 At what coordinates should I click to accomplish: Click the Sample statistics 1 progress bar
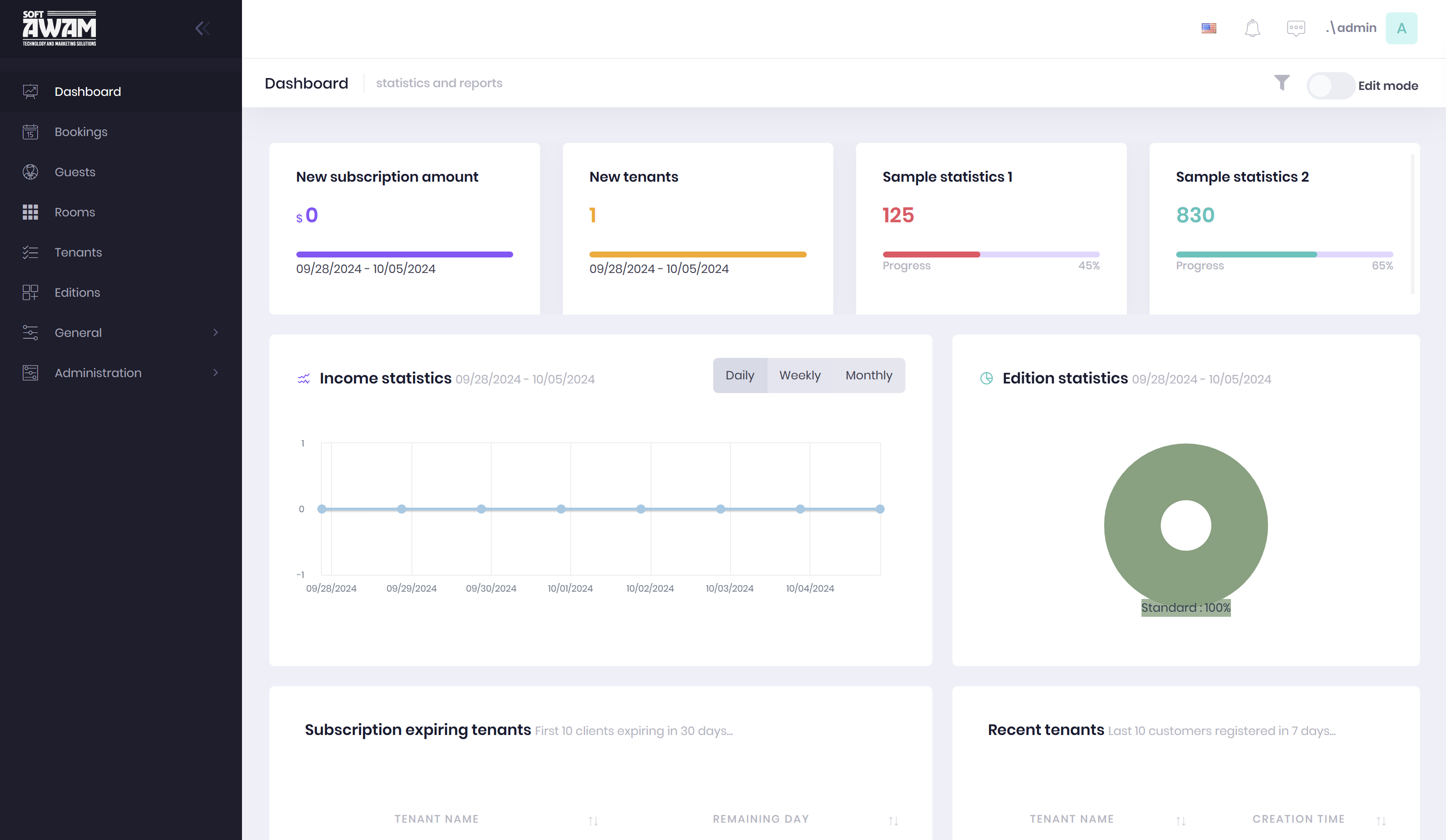tap(990, 254)
